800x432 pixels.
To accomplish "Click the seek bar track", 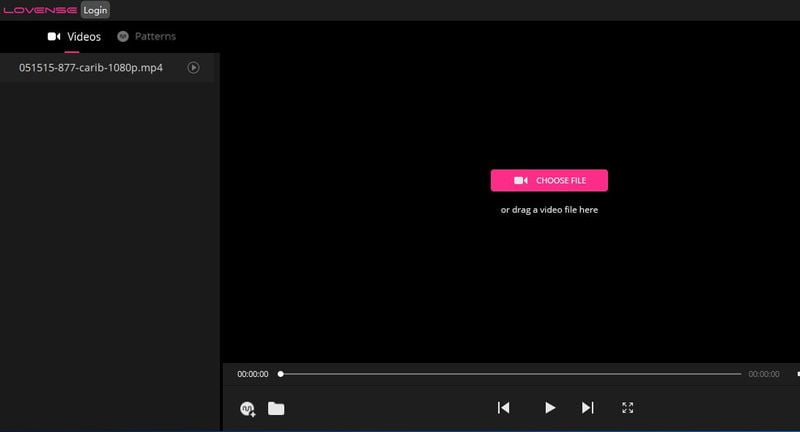I will point(511,374).
